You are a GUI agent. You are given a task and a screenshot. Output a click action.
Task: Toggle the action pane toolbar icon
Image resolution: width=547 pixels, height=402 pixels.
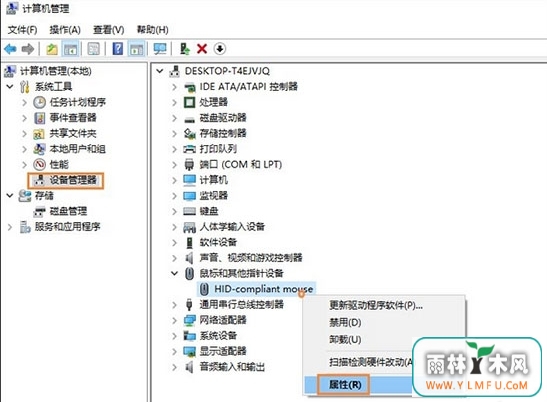[x=136, y=49]
